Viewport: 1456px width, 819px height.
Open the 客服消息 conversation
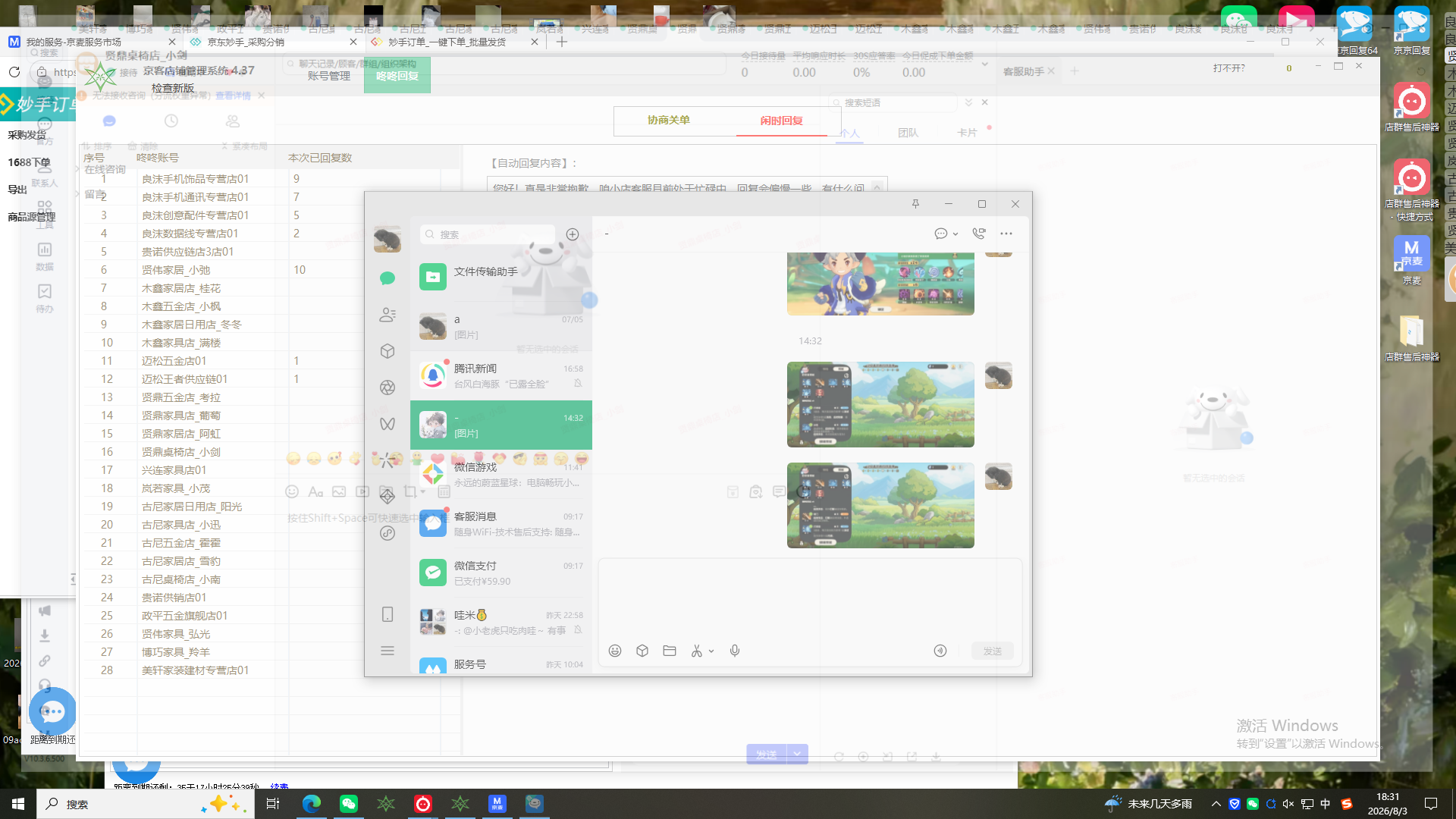pos(501,524)
